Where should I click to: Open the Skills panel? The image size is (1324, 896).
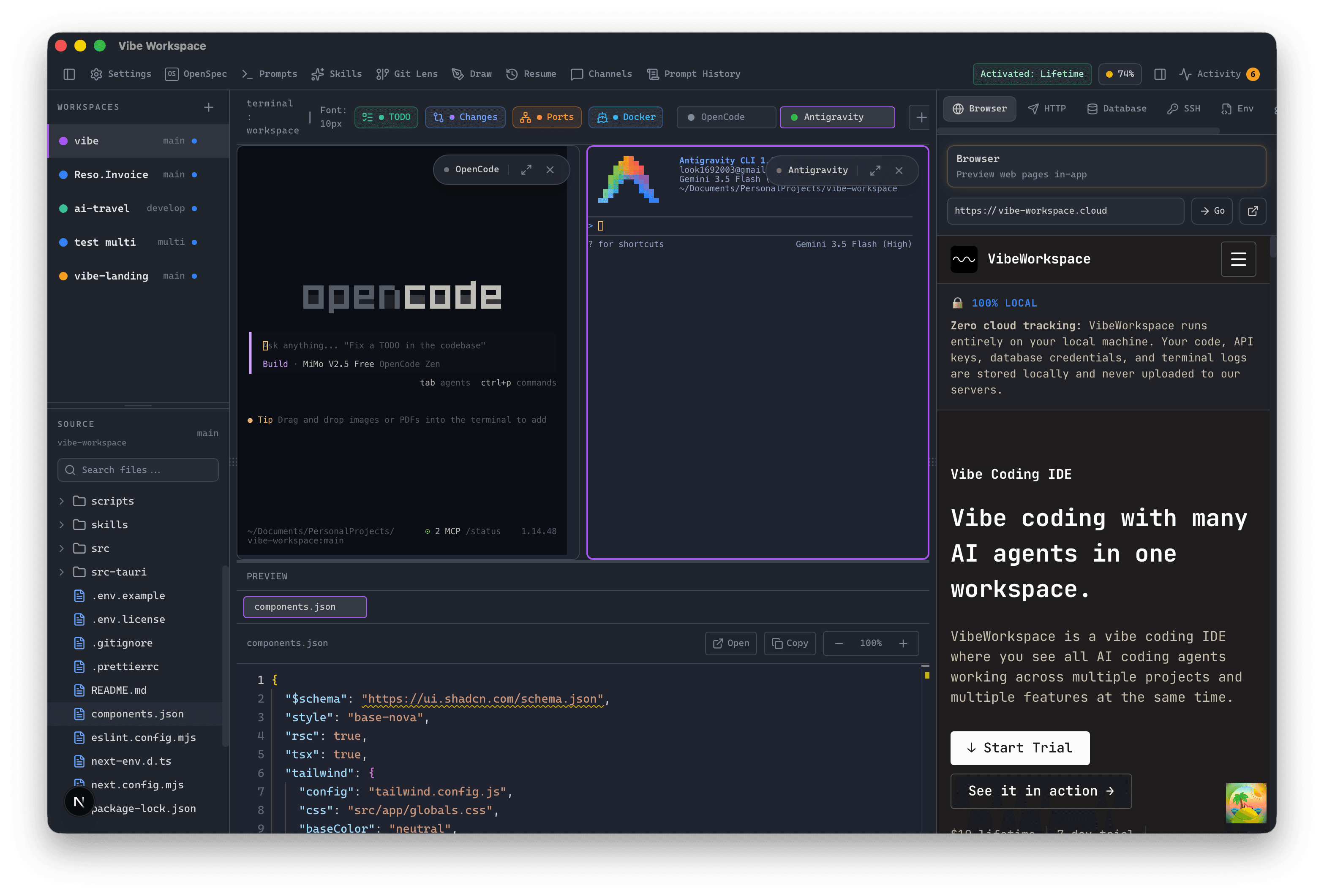(x=337, y=74)
